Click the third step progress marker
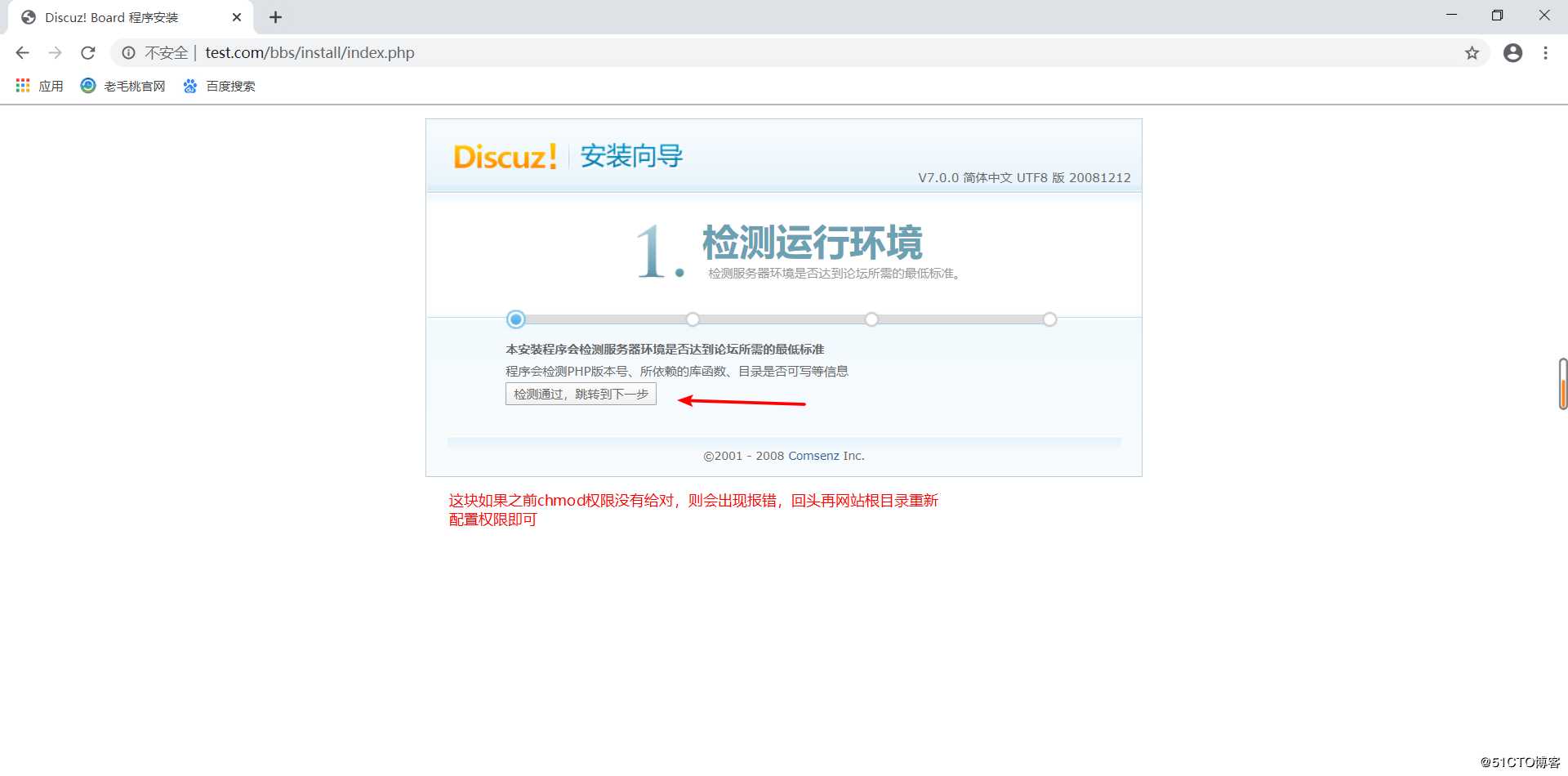The height and width of the screenshot is (776, 1568). click(x=871, y=319)
